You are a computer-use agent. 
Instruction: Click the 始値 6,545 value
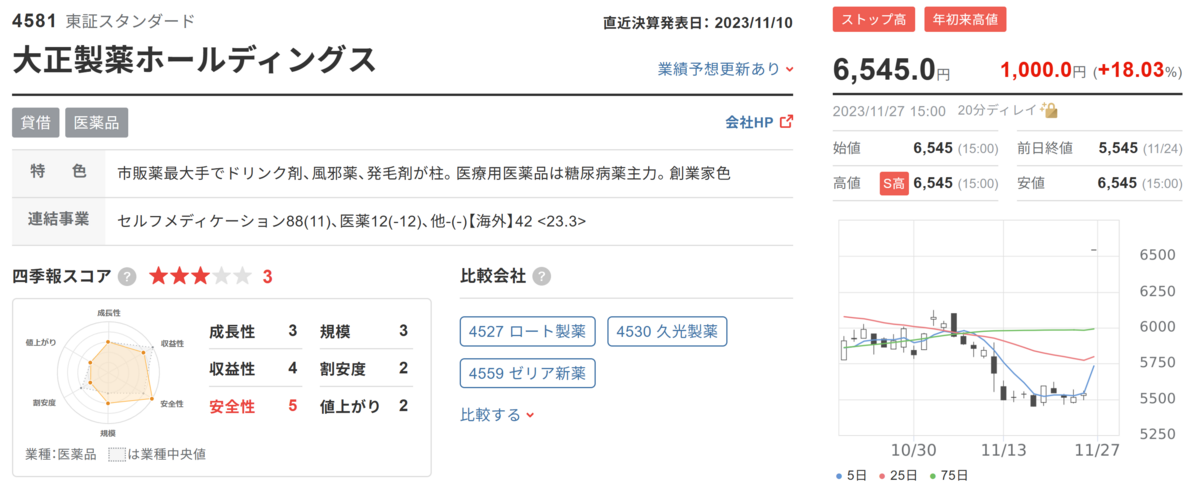pyautogui.click(x=934, y=148)
